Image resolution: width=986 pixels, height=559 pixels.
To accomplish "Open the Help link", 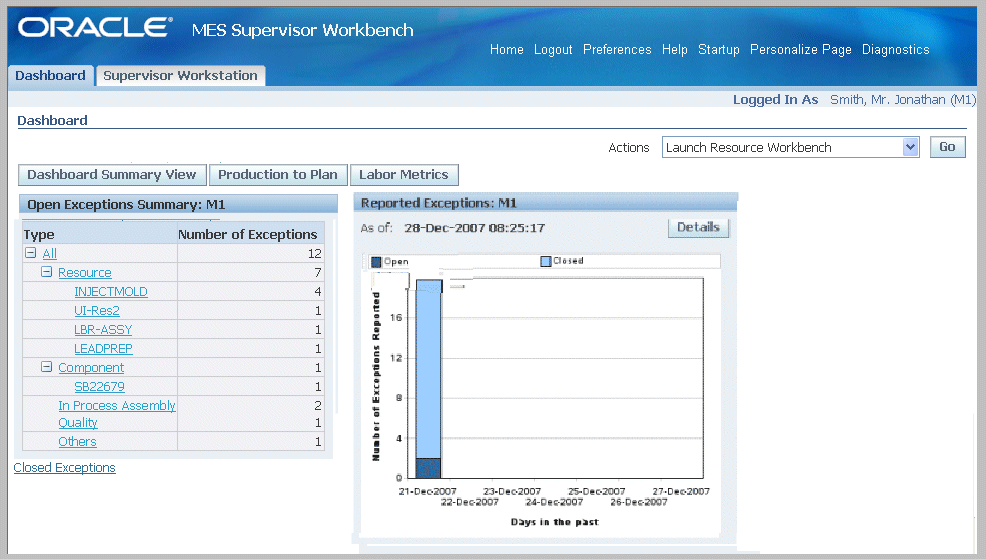I will pyautogui.click(x=675, y=50).
